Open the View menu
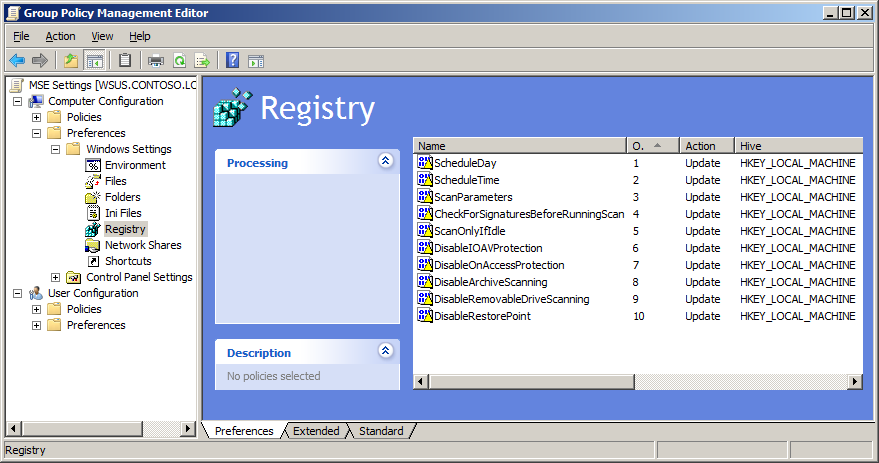Viewport: 879px width, 463px height. pos(102,36)
